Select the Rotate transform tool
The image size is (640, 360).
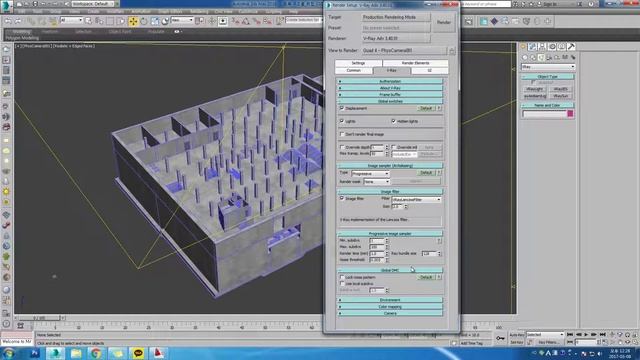(x=144, y=21)
